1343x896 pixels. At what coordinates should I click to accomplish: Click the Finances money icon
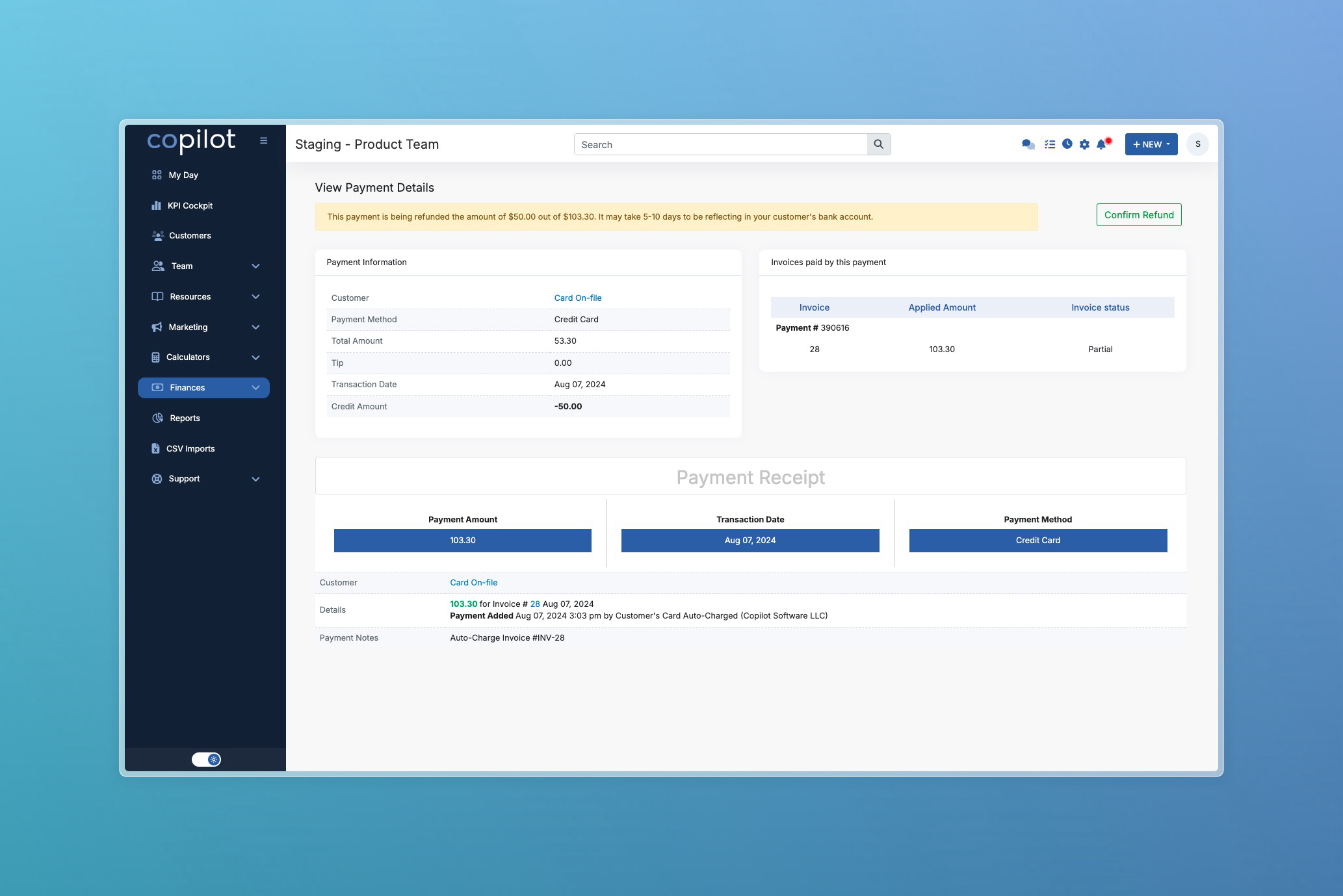[x=157, y=387]
